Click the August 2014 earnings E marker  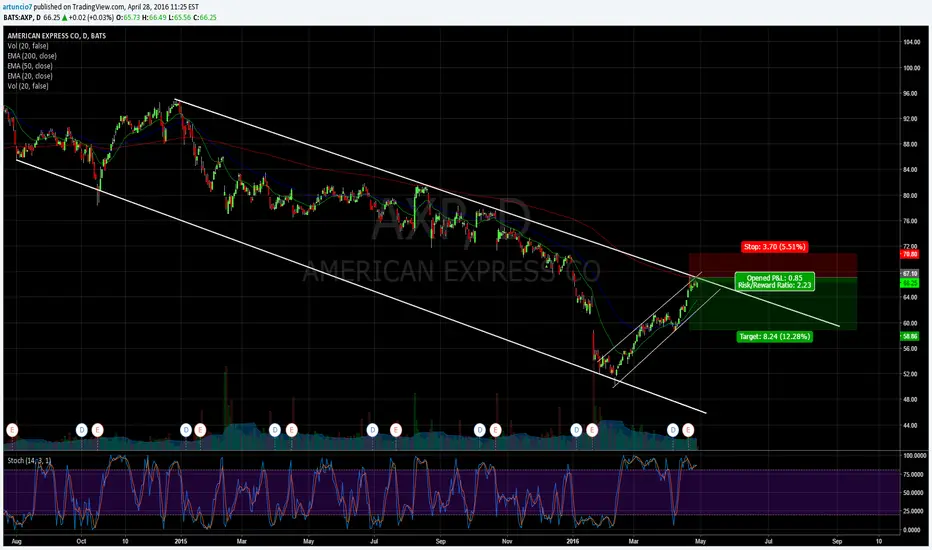(12, 429)
